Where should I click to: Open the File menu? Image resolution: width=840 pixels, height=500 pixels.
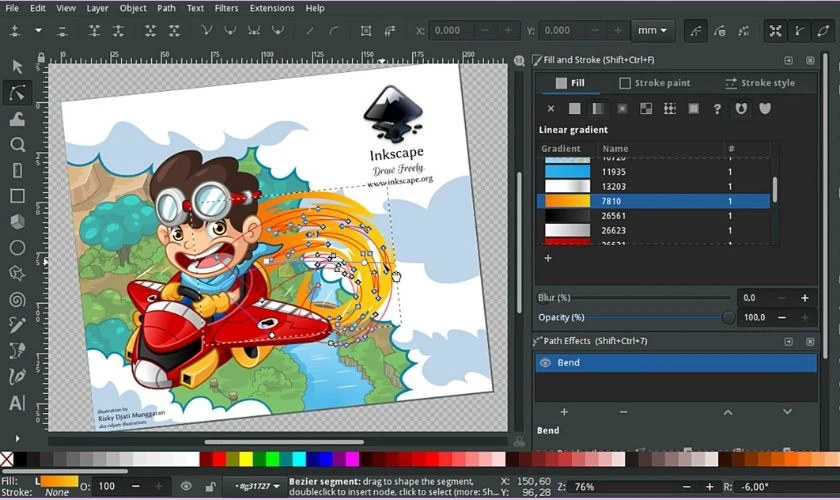tap(12, 8)
